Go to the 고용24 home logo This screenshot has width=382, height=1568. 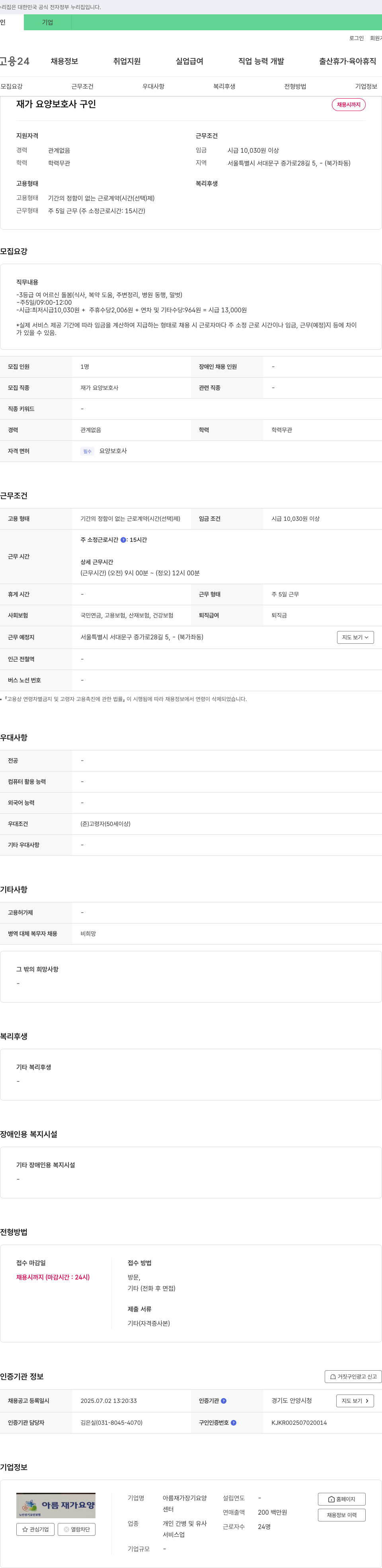[15, 62]
